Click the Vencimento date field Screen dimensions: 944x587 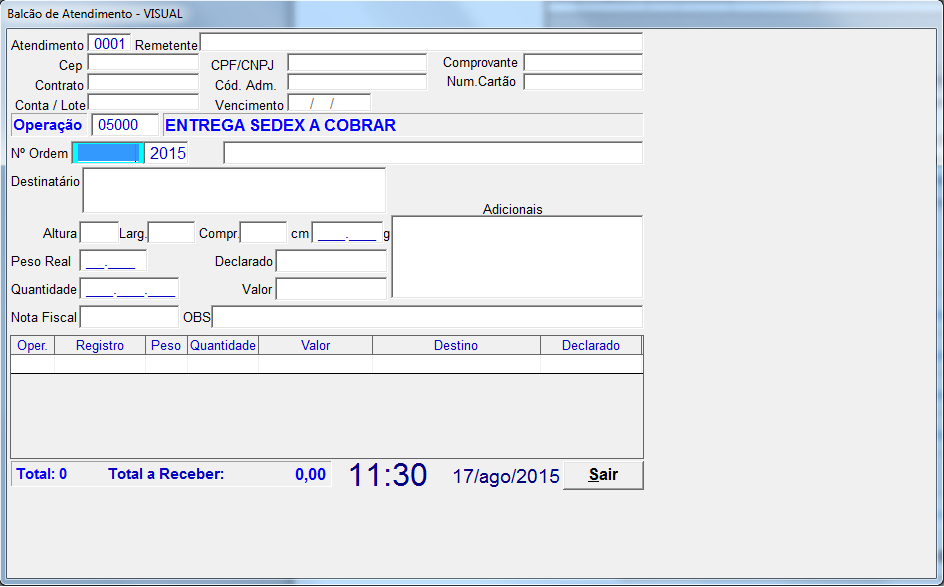(329, 102)
